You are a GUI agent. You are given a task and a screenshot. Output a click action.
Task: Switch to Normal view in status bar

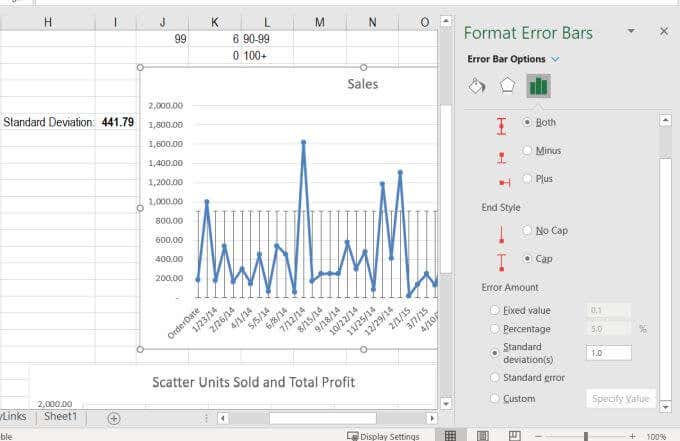(451, 435)
